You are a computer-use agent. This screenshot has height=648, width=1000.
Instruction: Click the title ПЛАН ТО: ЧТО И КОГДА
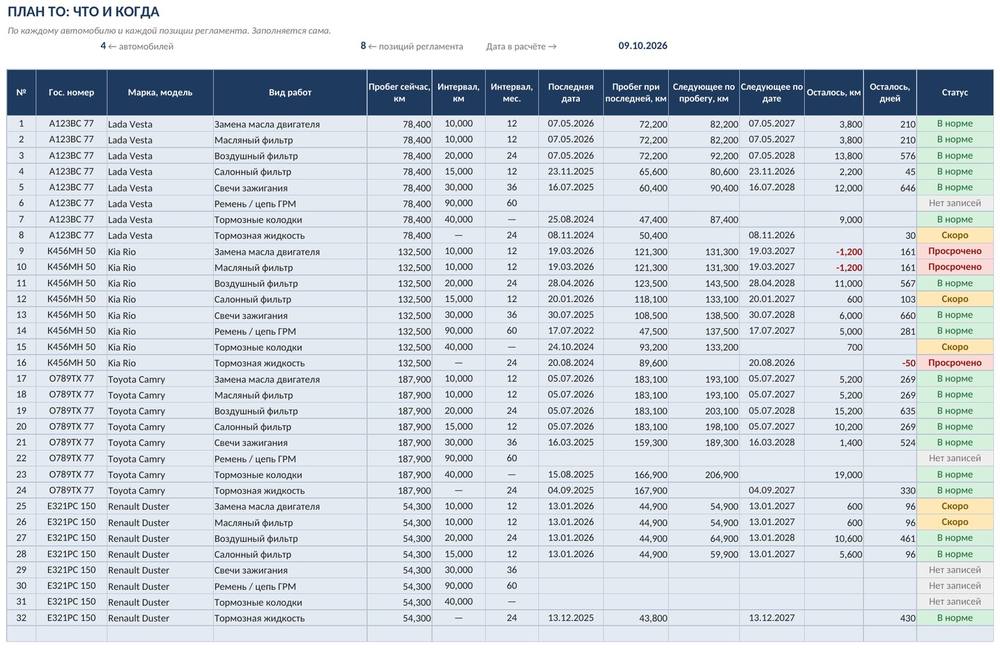coord(84,11)
